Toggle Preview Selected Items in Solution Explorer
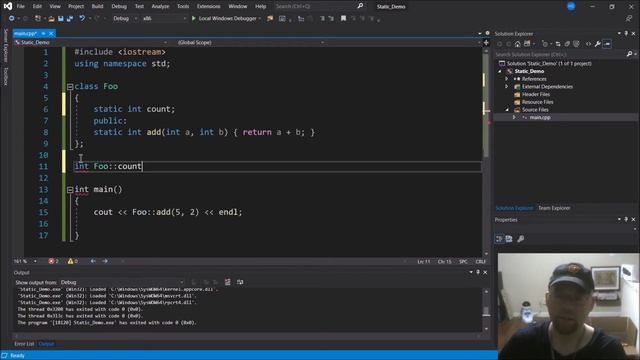 (x=607, y=44)
